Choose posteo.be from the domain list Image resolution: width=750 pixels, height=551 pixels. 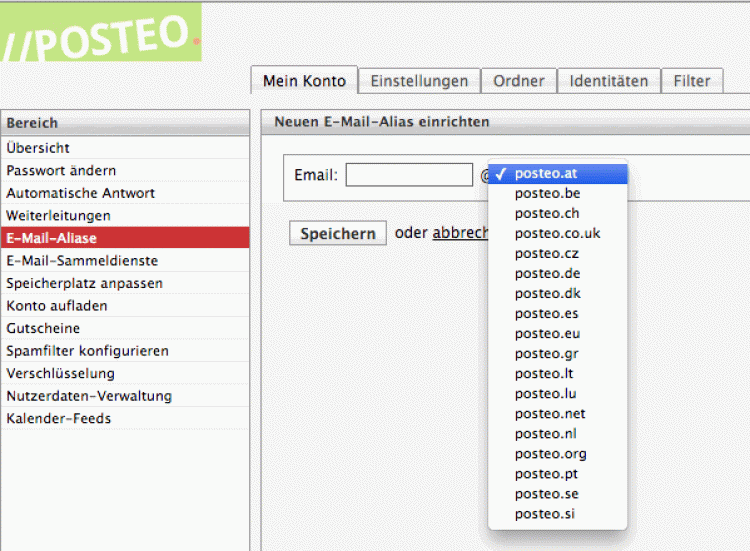coord(558,193)
